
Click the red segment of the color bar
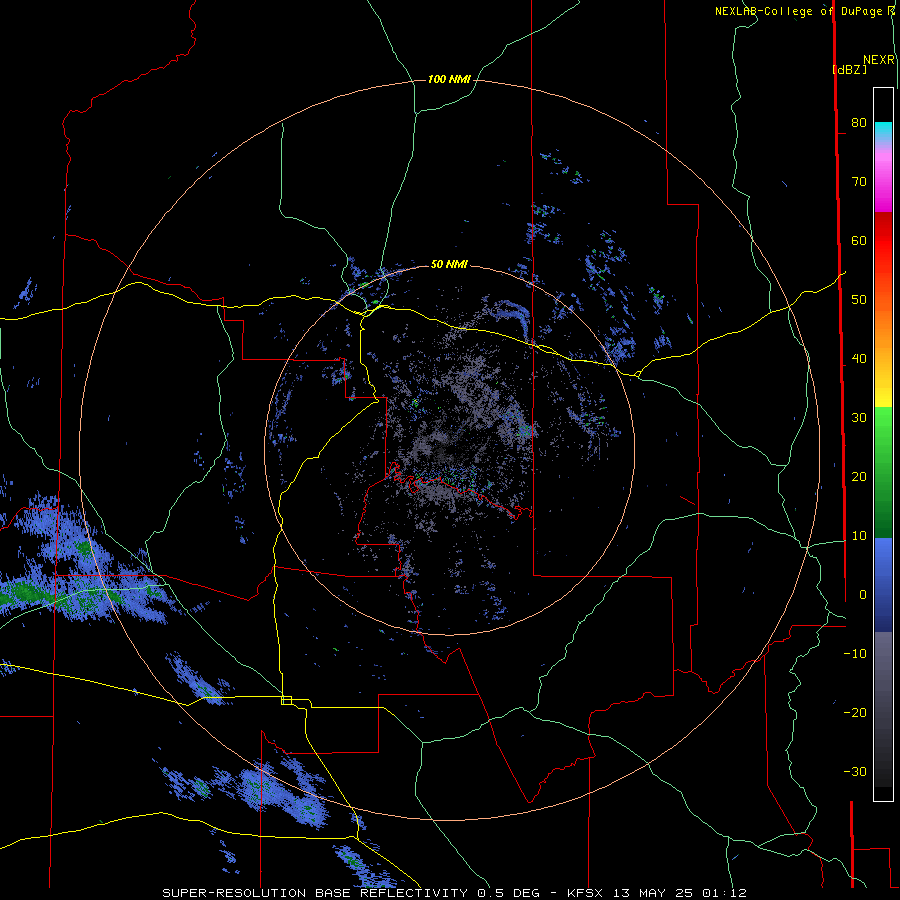coord(883,241)
